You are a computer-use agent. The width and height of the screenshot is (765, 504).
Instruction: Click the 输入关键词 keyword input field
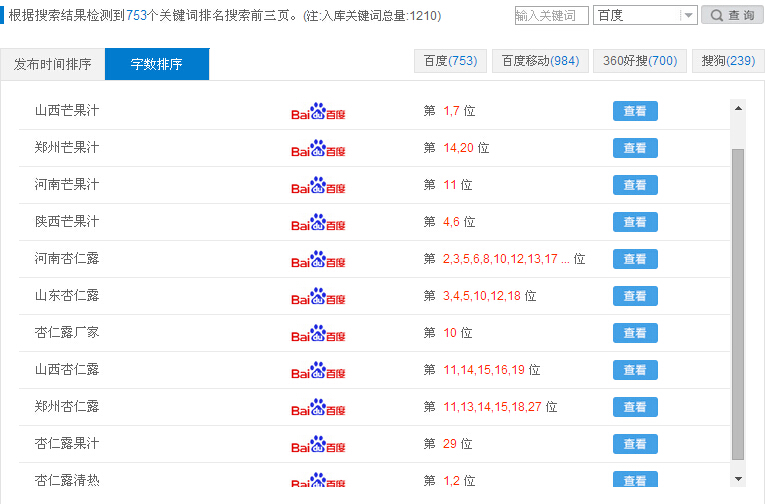[551, 16]
